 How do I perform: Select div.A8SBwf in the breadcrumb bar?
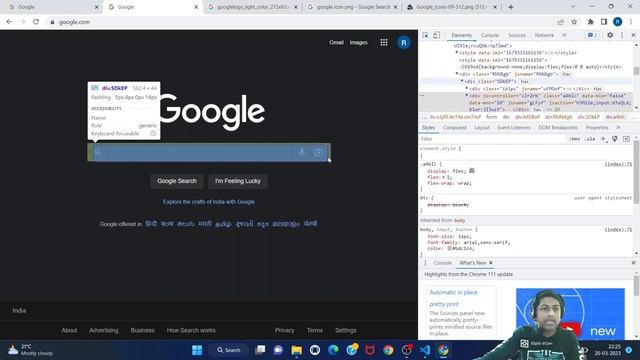click(527, 117)
